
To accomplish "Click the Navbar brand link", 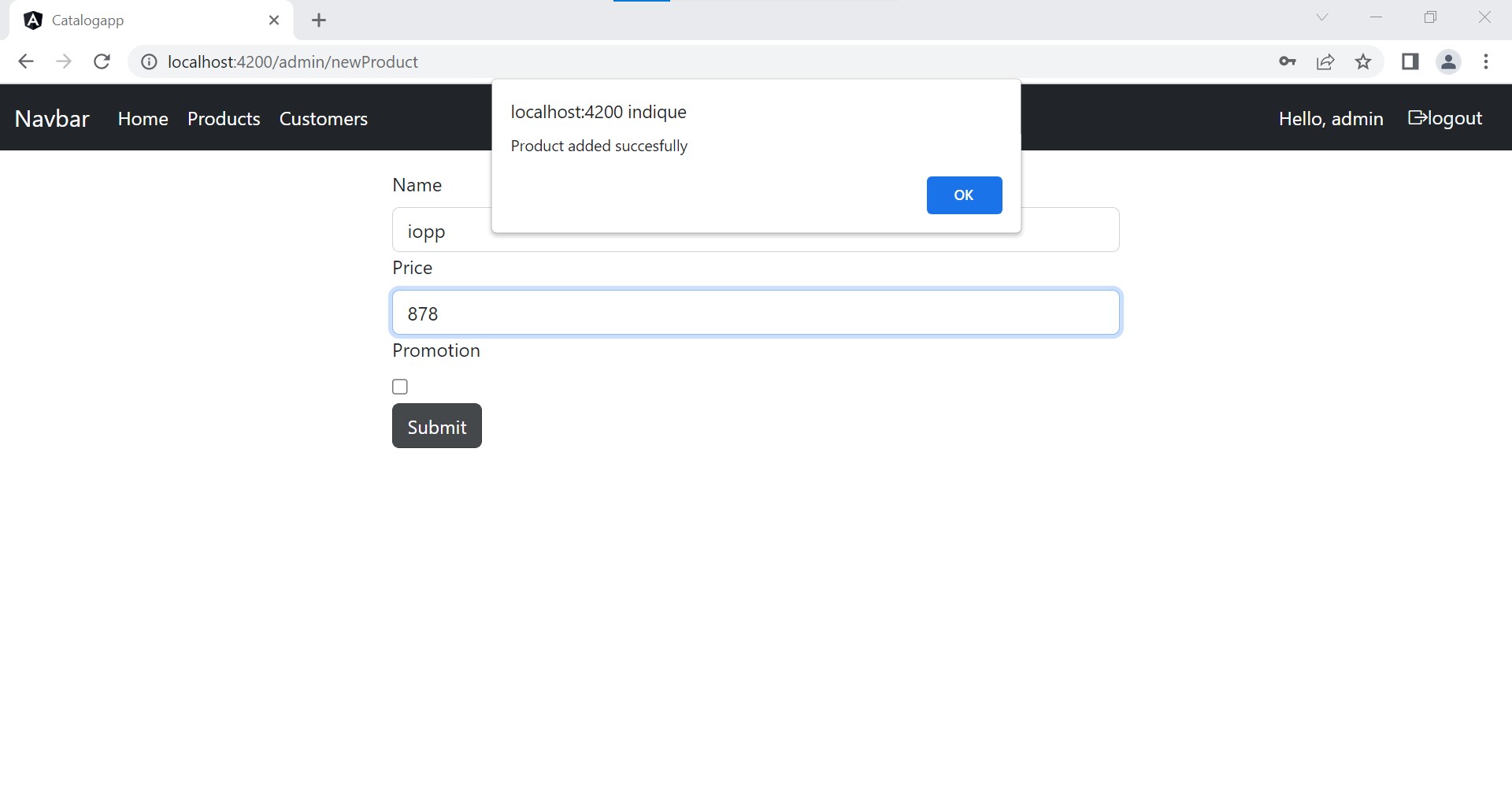I will (52, 119).
